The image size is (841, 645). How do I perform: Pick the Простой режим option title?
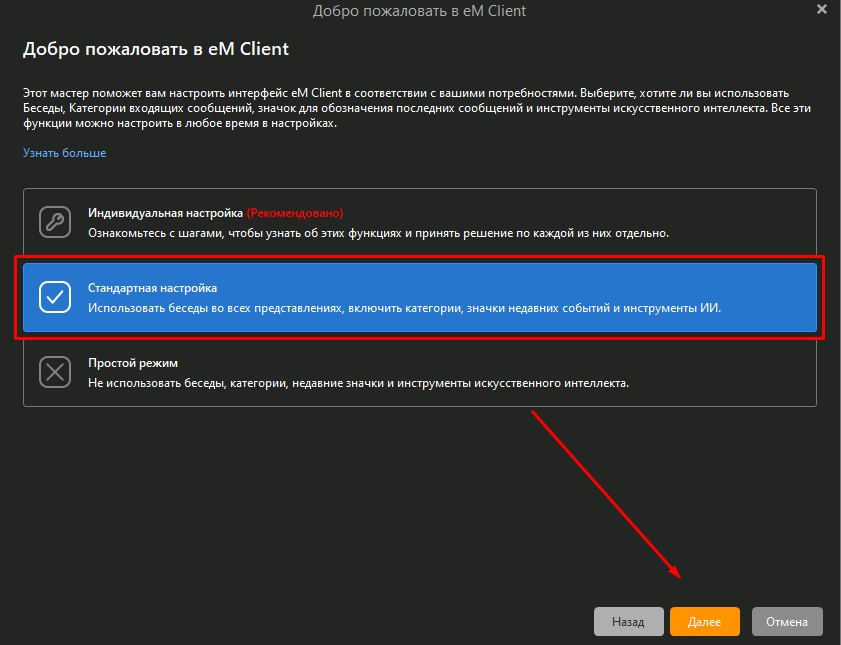tap(132, 363)
